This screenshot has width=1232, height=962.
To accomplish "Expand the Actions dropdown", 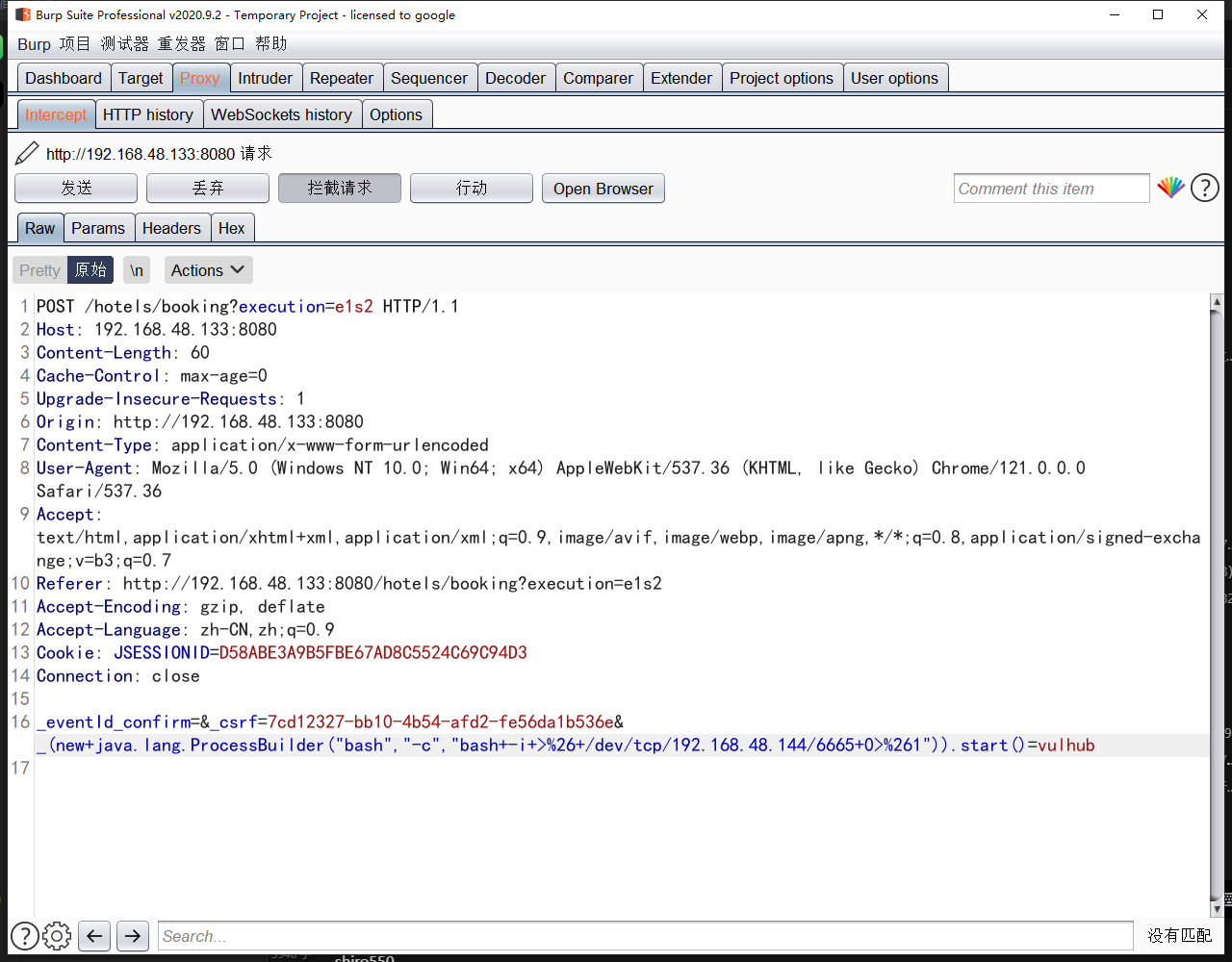I will [208, 270].
